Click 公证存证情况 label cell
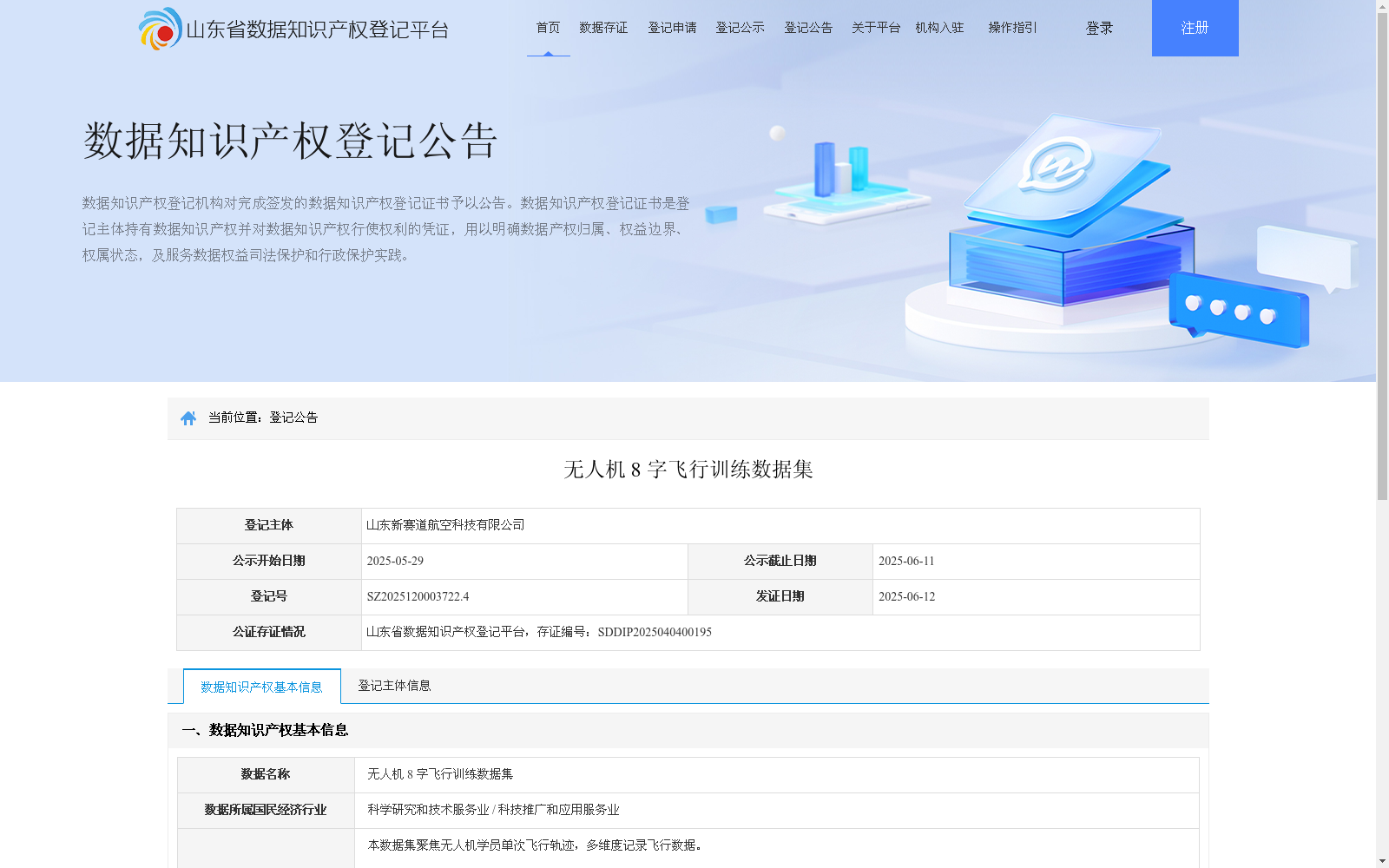1389x868 pixels. point(269,633)
